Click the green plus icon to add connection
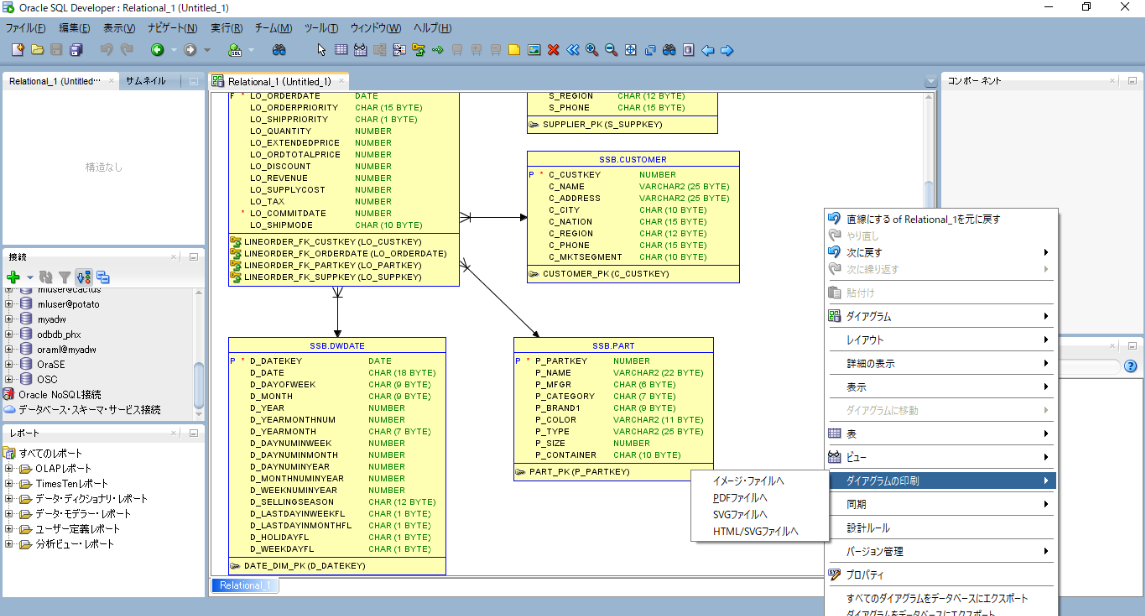This screenshot has height=616, width=1145. coord(11,277)
